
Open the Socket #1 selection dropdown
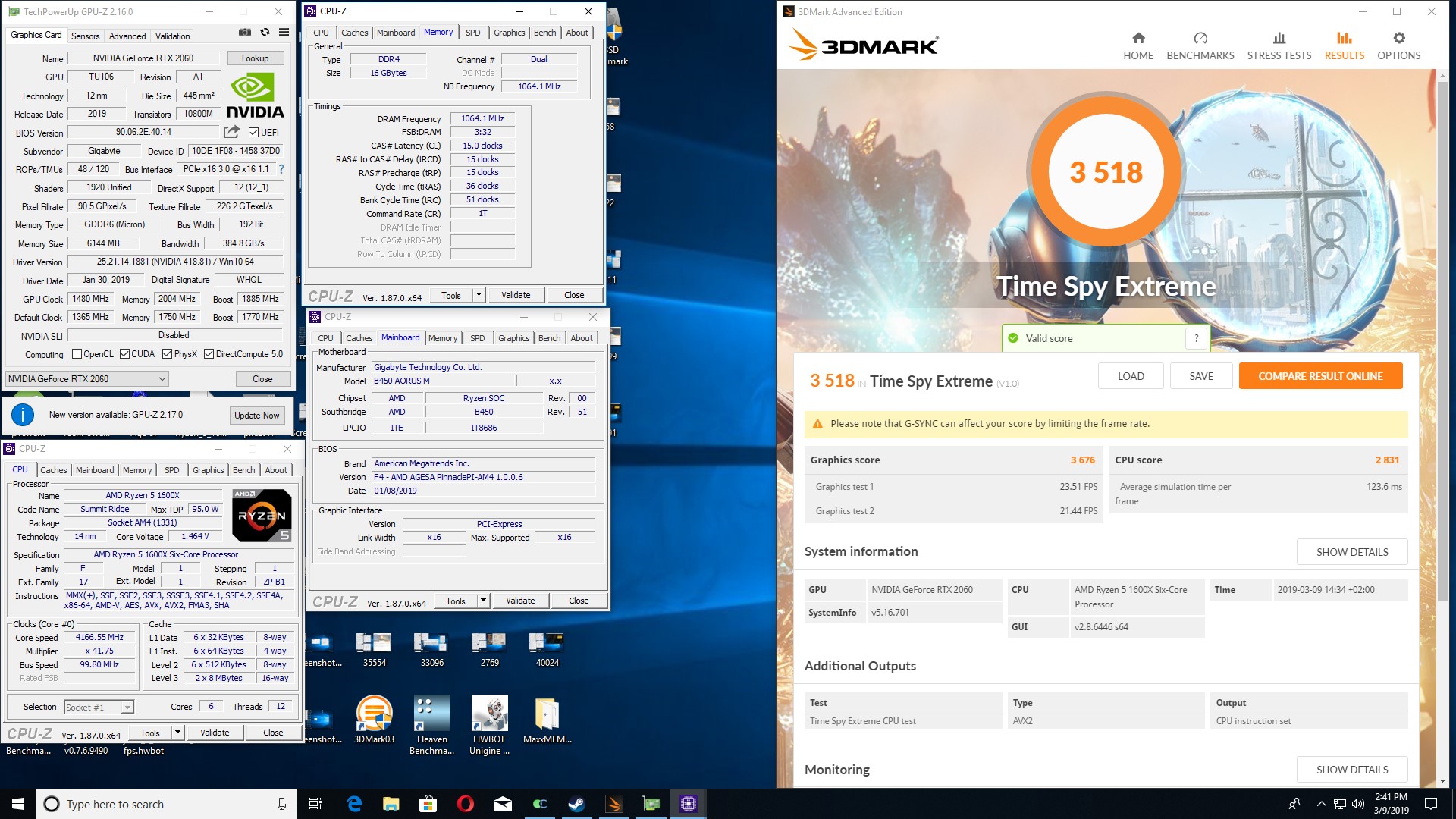[x=99, y=707]
